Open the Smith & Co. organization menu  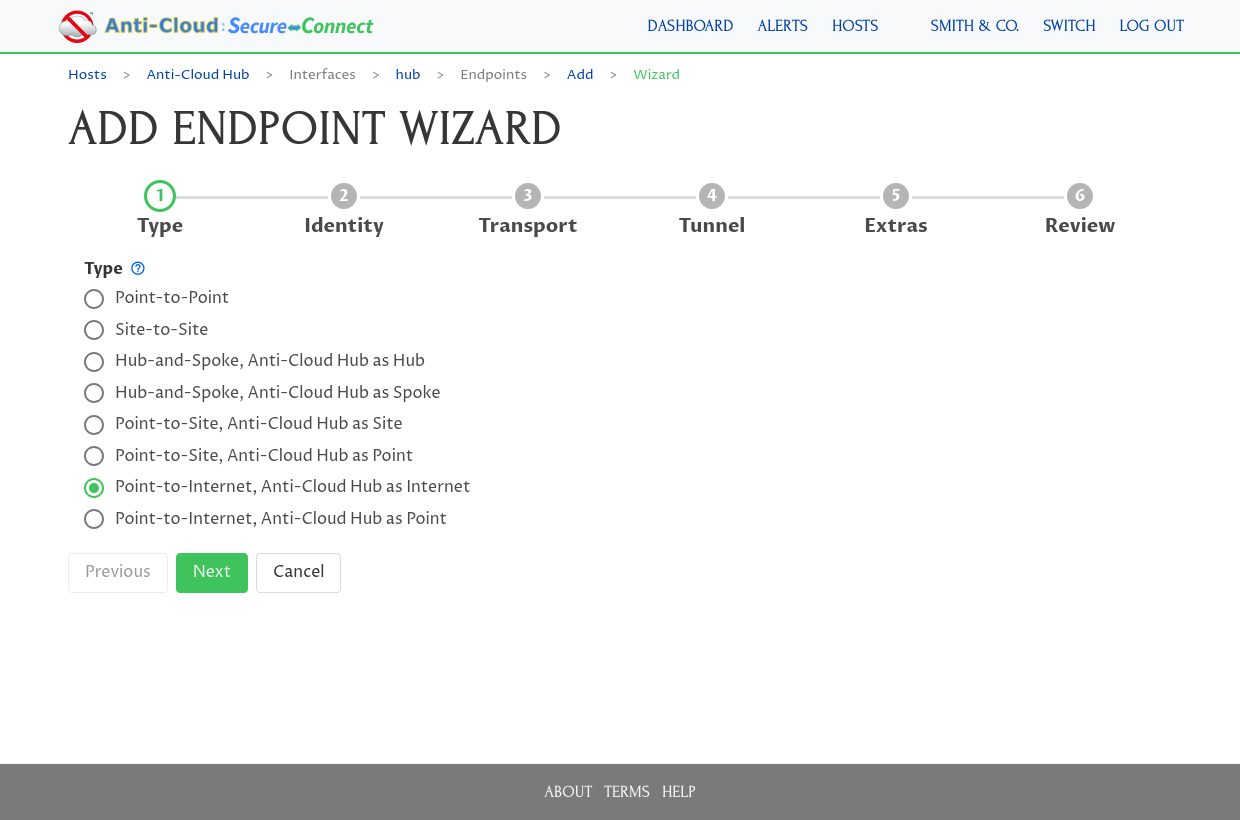point(975,26)
